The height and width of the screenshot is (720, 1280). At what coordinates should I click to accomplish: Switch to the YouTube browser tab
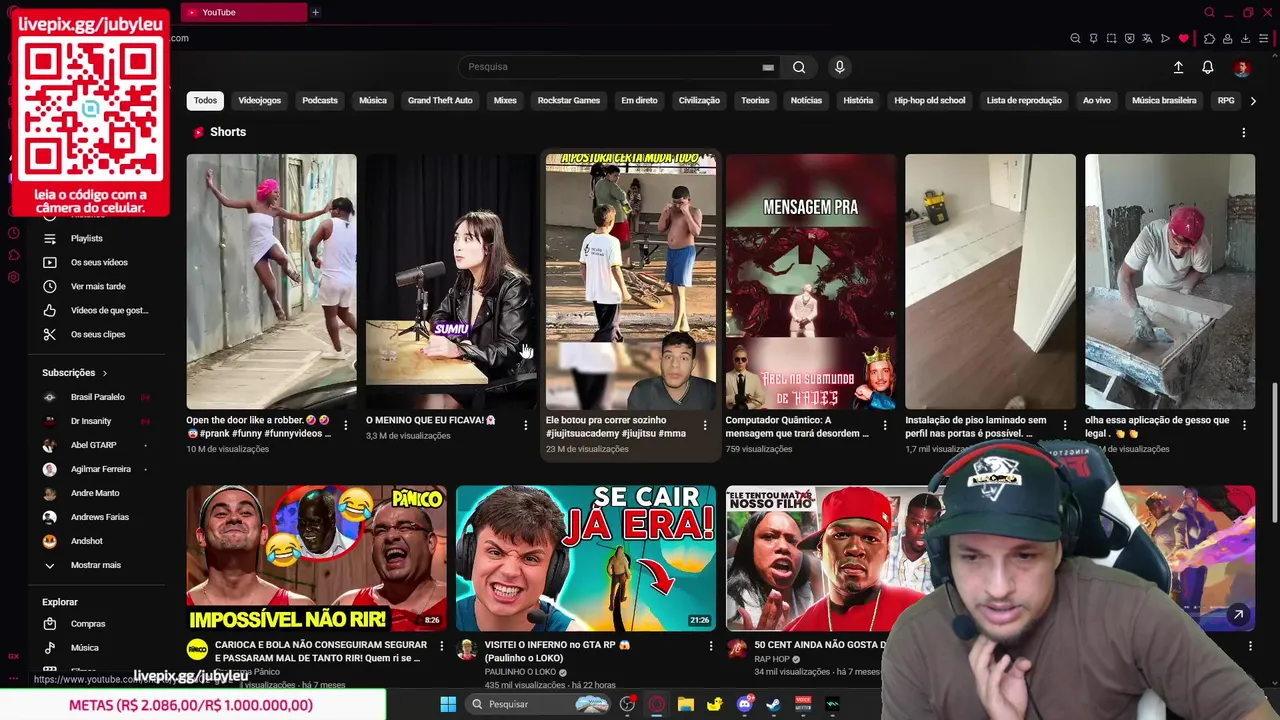tap(245, 12)
